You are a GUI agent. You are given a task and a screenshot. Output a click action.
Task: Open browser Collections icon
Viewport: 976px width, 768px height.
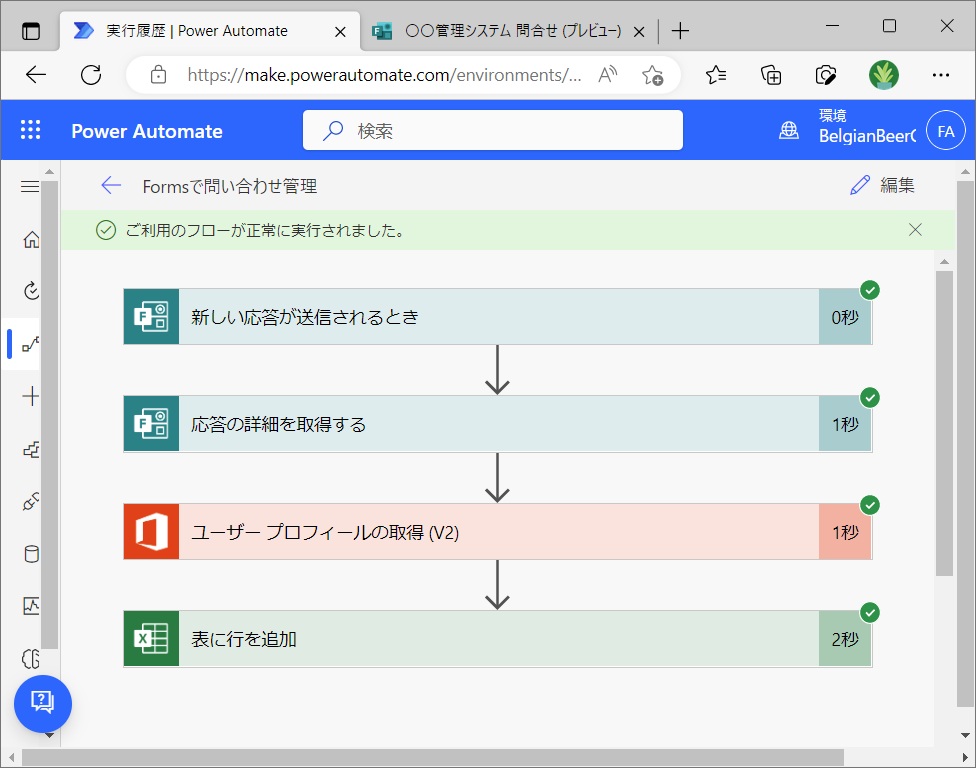771,75
